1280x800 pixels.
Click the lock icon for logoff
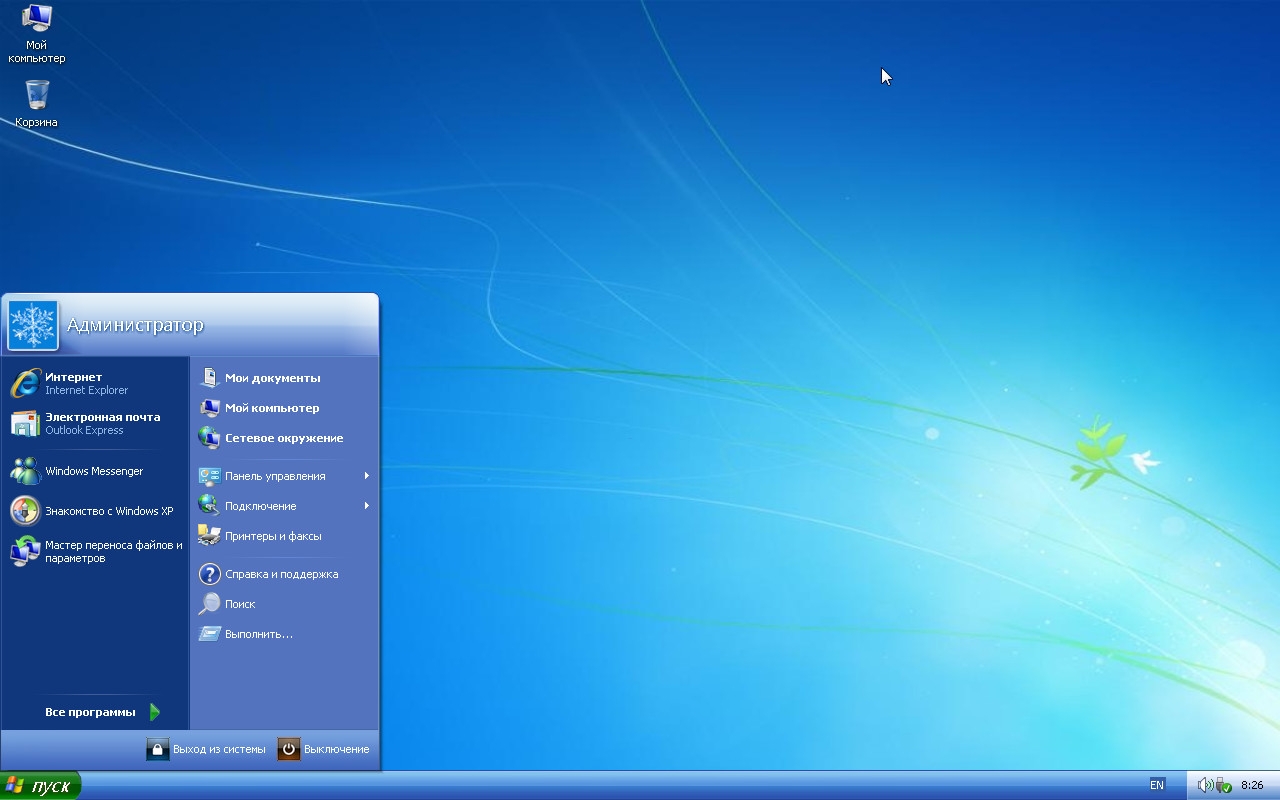click(158, 749)
